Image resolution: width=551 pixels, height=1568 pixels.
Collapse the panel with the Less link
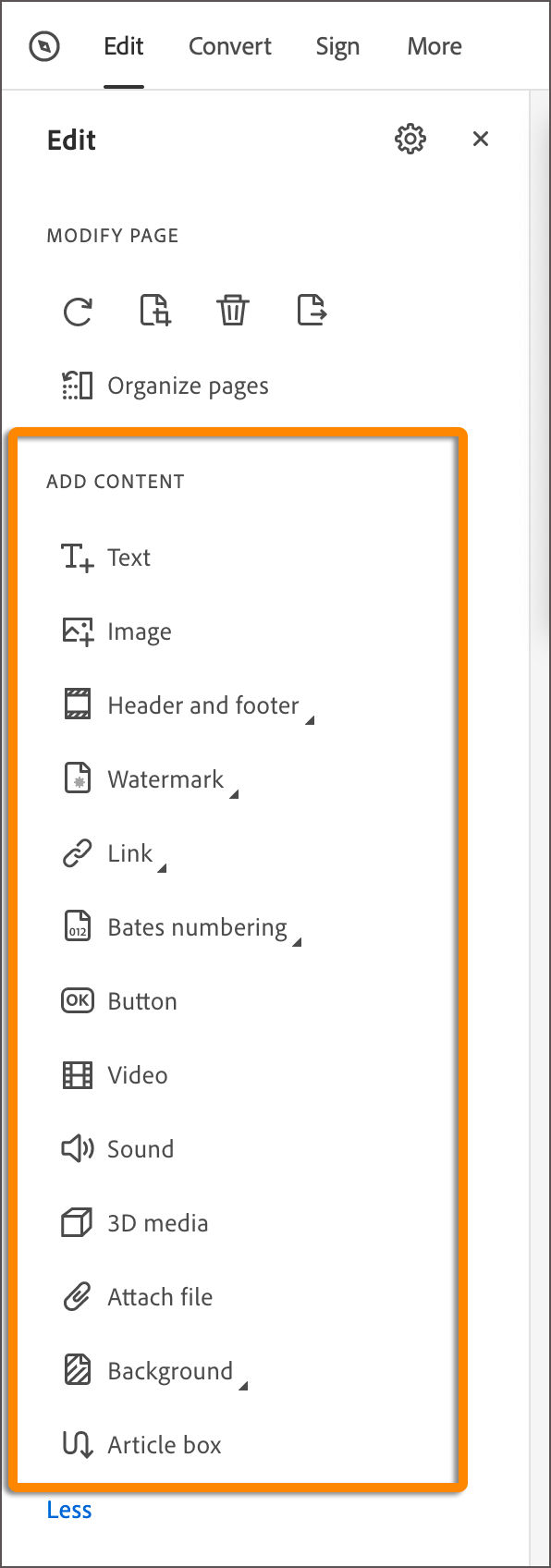[x=68, y=1509]
